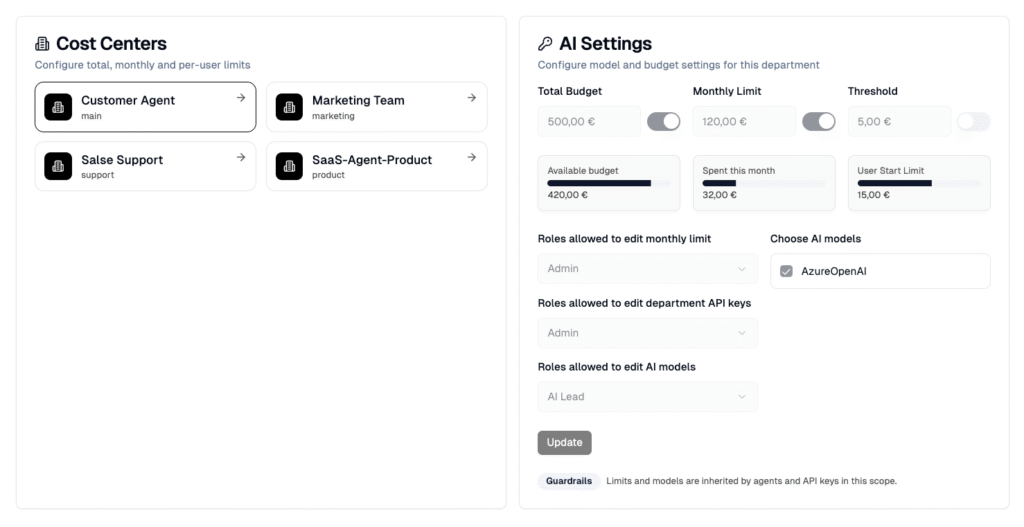Click the arrow on Marketing Team card
The image size is (1024, 527).
tap(472, 98)
